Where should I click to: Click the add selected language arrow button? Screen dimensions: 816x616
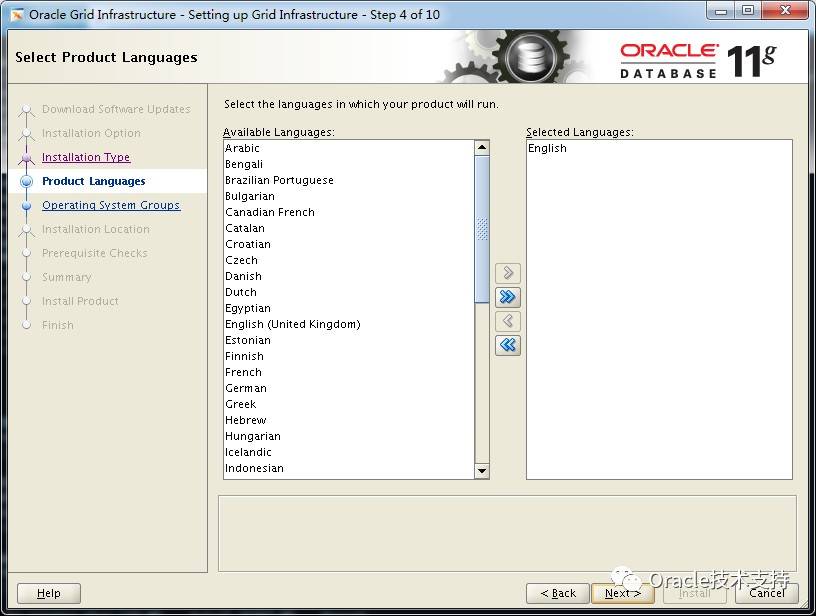tap(508, 273)
